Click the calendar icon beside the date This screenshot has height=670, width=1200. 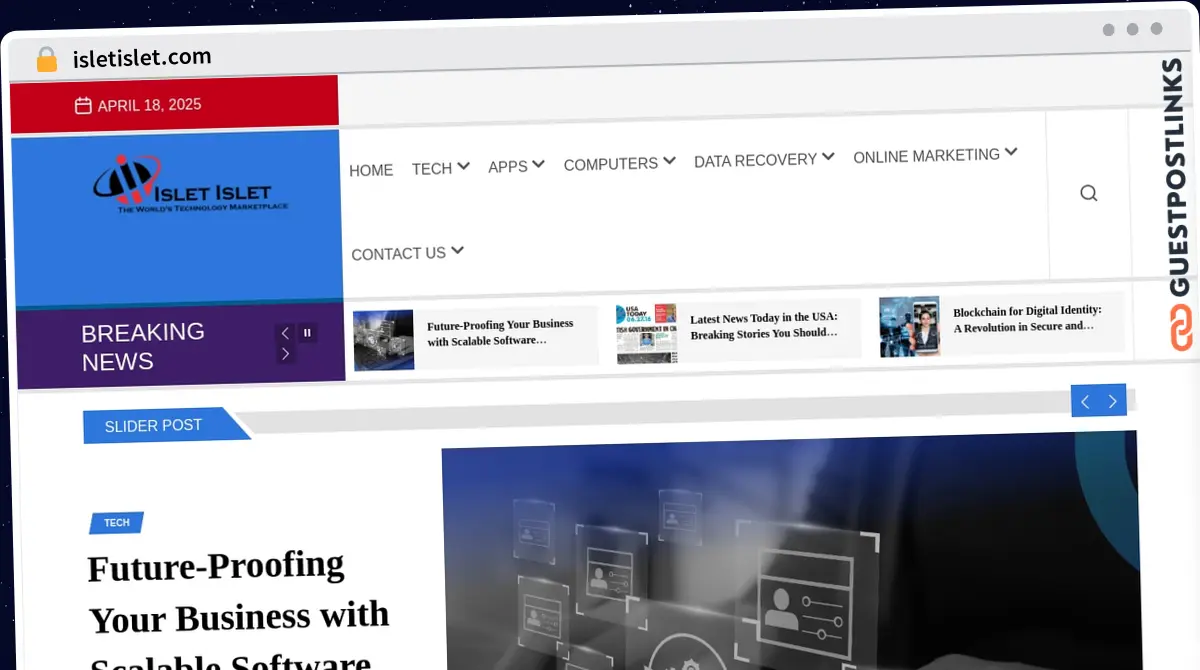click(83, 106)
